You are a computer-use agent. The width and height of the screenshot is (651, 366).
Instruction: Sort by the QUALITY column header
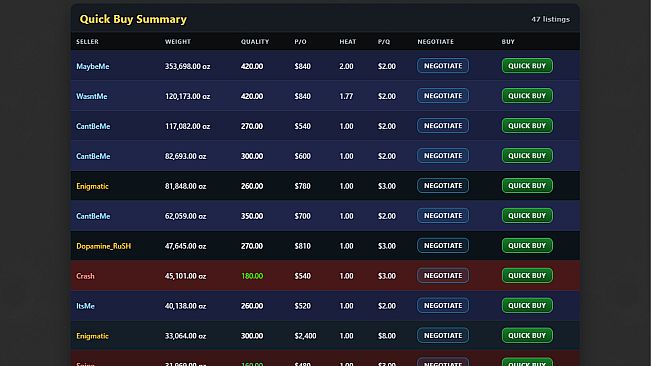(x=255, y=41)
